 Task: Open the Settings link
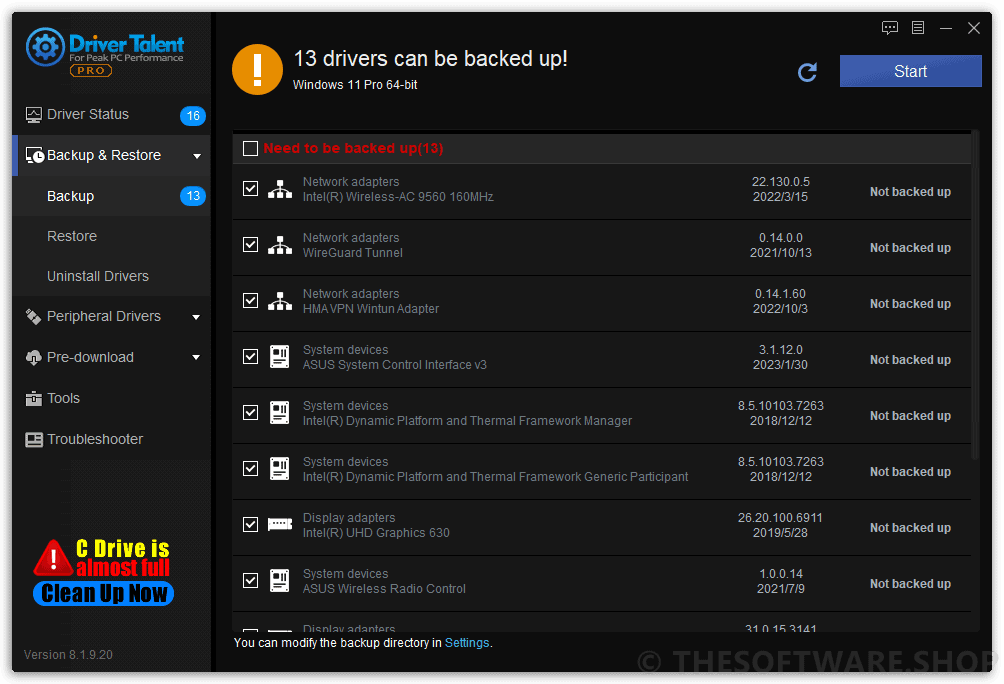tap(467, 643)
